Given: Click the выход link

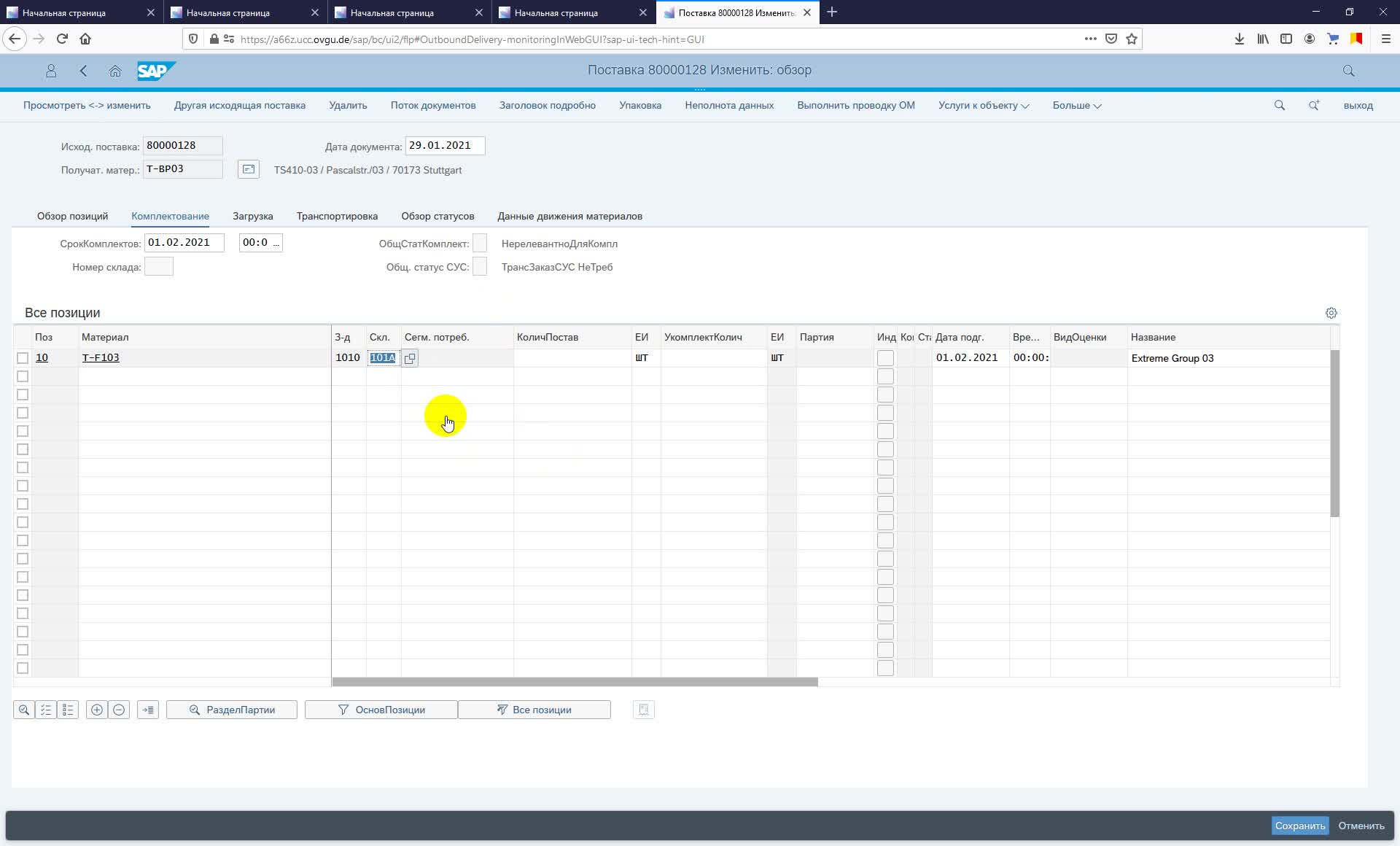Looking at the screenshot, I should click(1358, 106).
